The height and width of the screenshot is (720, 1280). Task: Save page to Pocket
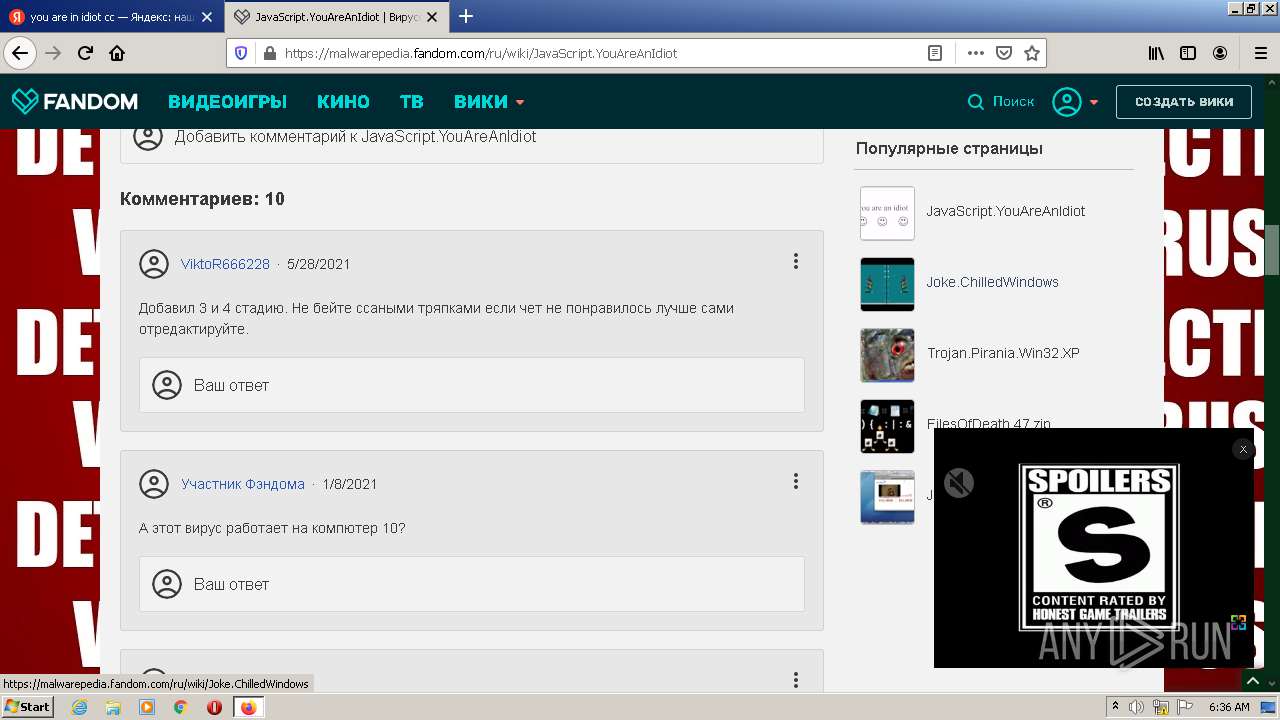[x=1003, y=53]
